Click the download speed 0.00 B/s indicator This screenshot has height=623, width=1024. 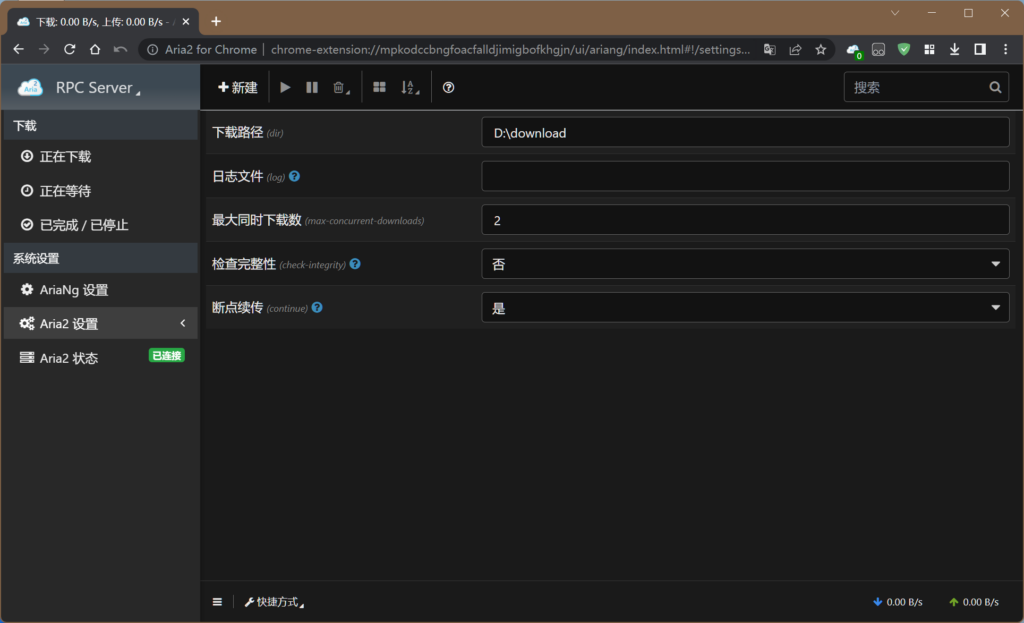(898, 602)
